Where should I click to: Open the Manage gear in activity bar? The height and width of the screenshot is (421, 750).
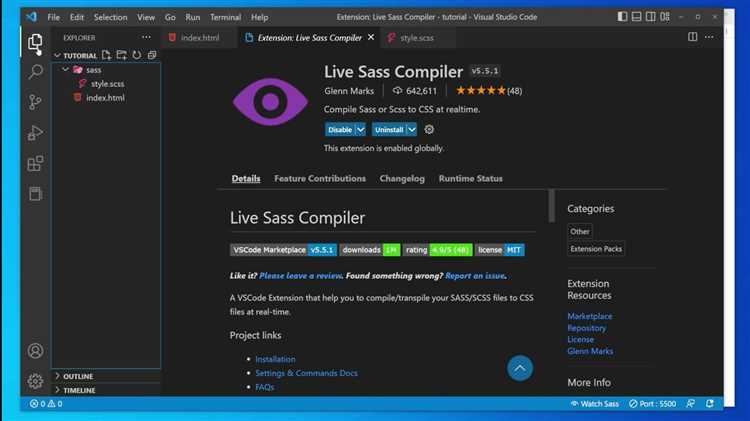tap(35, 381)
